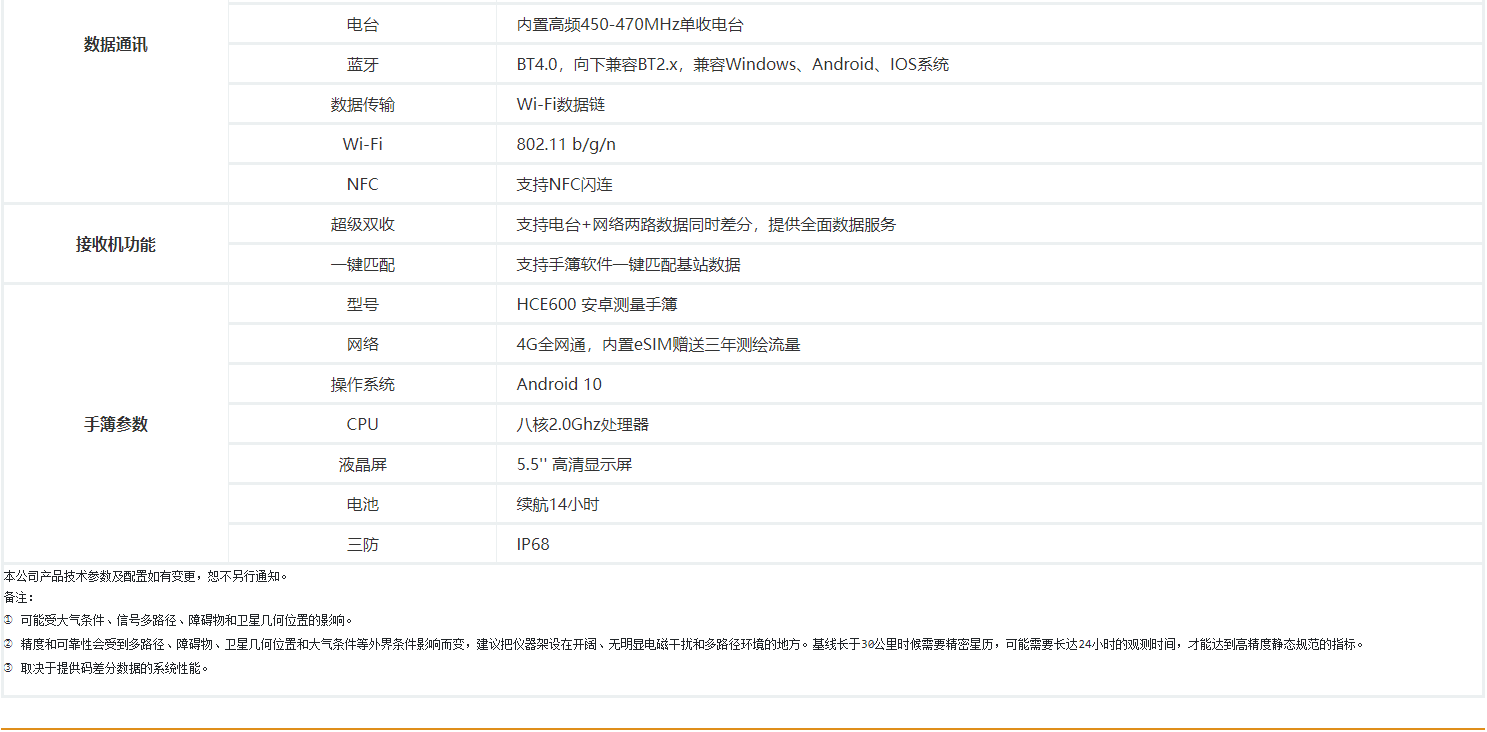The width and height of the screenshot is (1487, 732).
Task: Click the 4G全网通 eSIM network description
Action: (x=658, y=345)
